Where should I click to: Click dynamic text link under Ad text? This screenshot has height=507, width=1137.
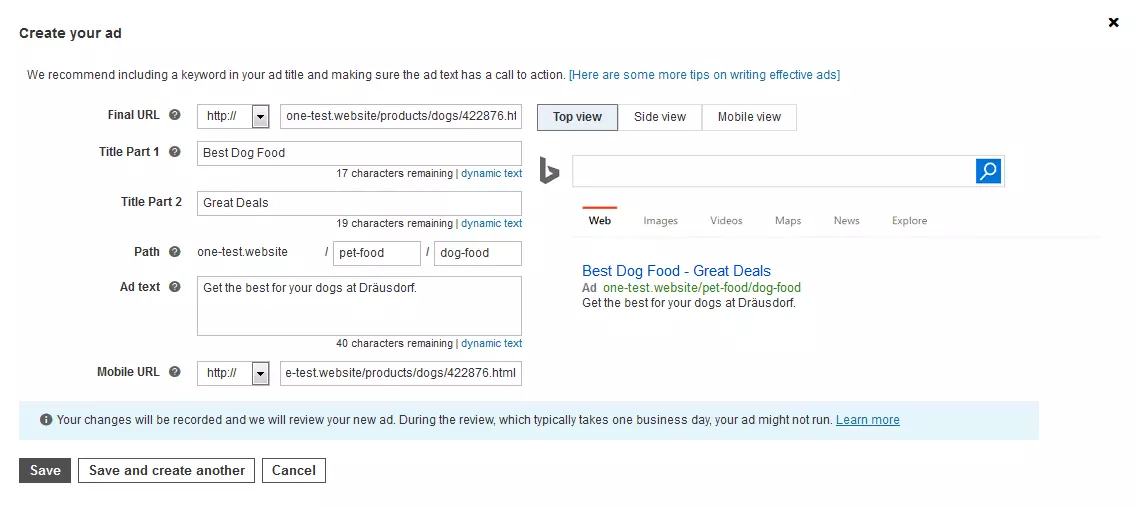[492, 343]
